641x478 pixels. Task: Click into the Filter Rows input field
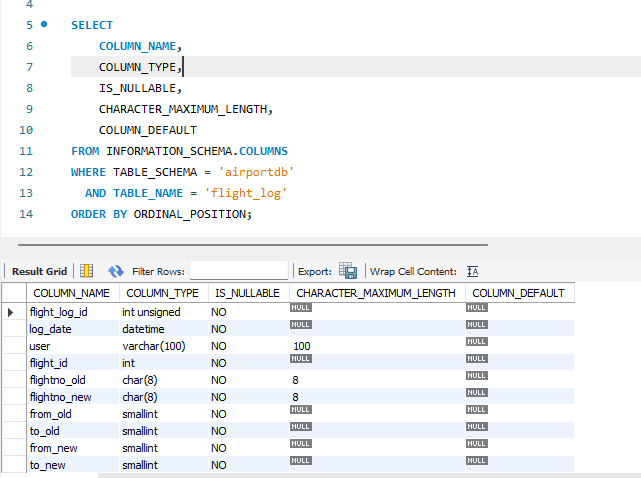[238, 271]
